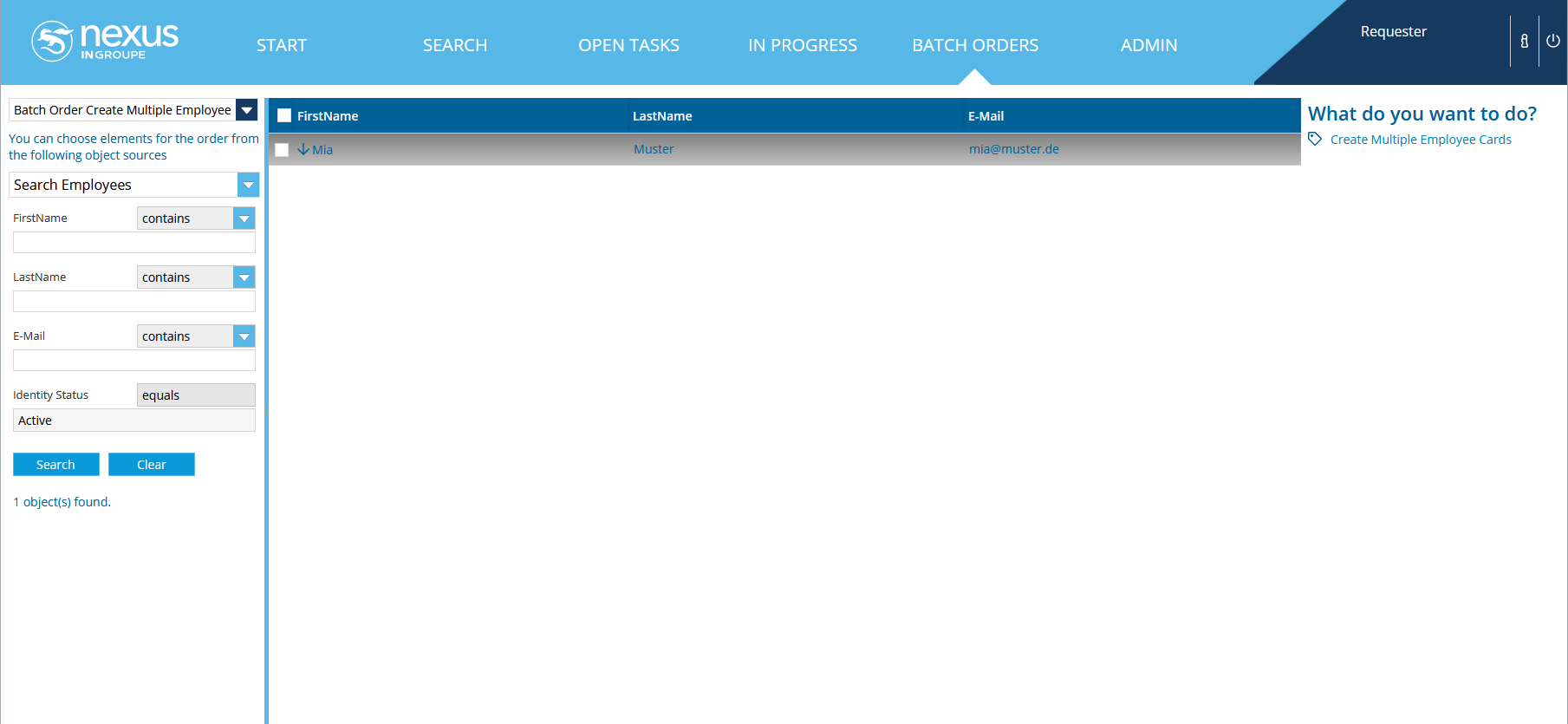Open the info icon in header
The width and height of the screenshot is (1568, 724).
click(x=1524, y=41)
